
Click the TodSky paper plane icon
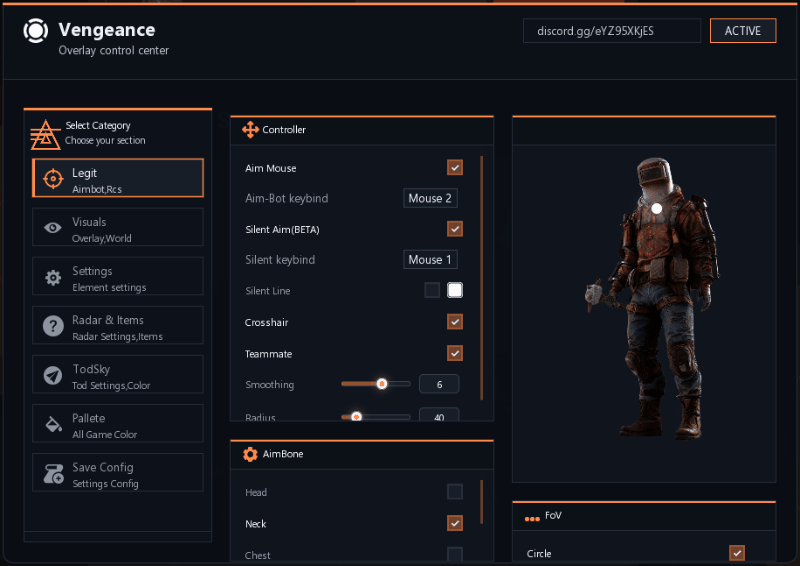point(53,375)
